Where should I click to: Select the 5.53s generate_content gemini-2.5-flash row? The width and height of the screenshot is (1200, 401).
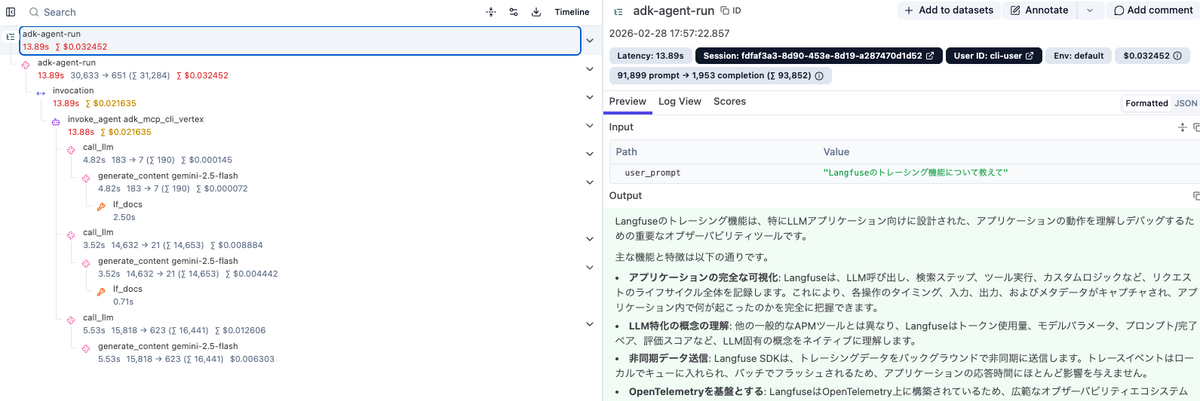pyautogui.click(x=300, y=352)
